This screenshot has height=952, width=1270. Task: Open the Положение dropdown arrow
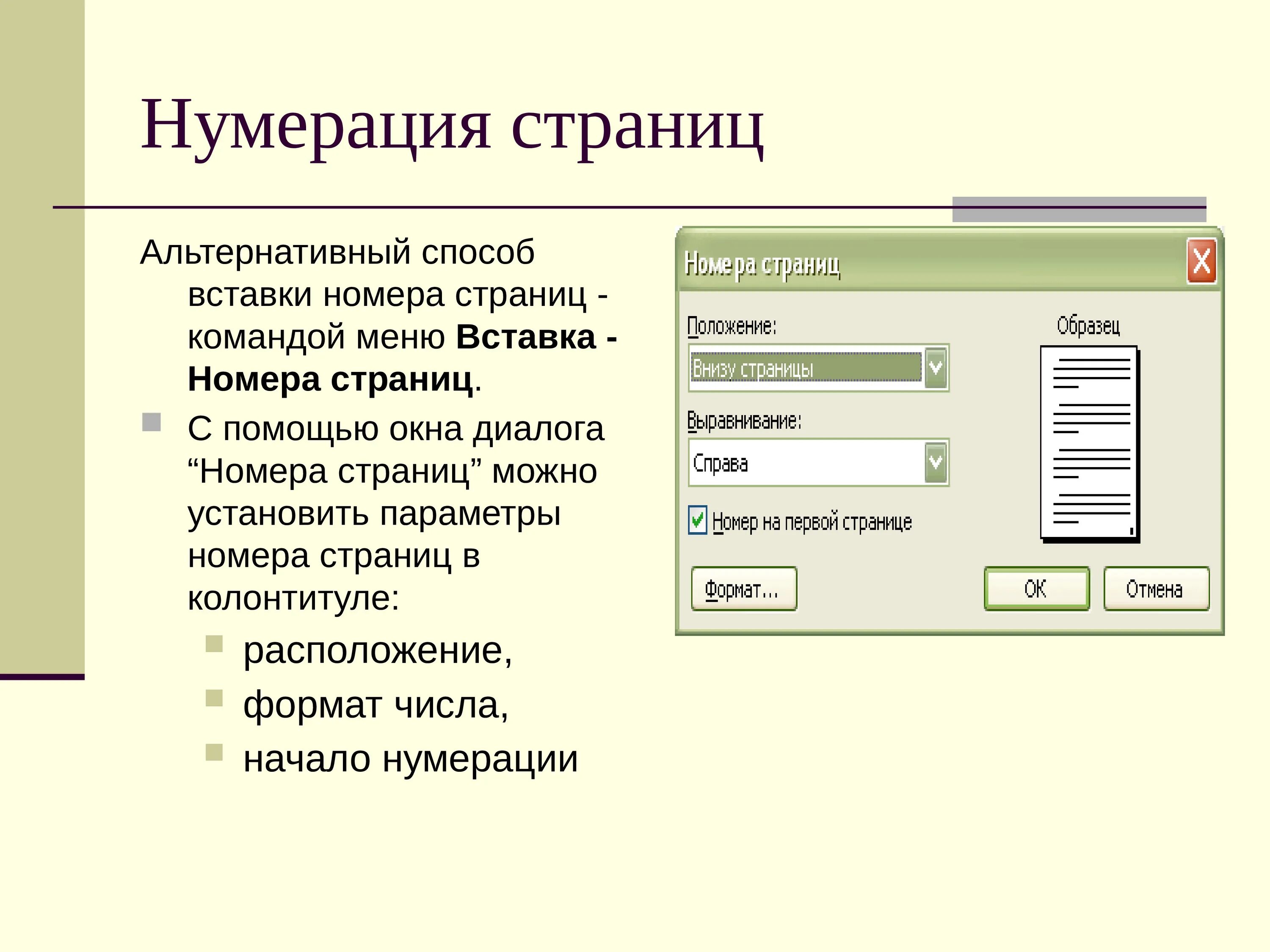coord(935,368)
